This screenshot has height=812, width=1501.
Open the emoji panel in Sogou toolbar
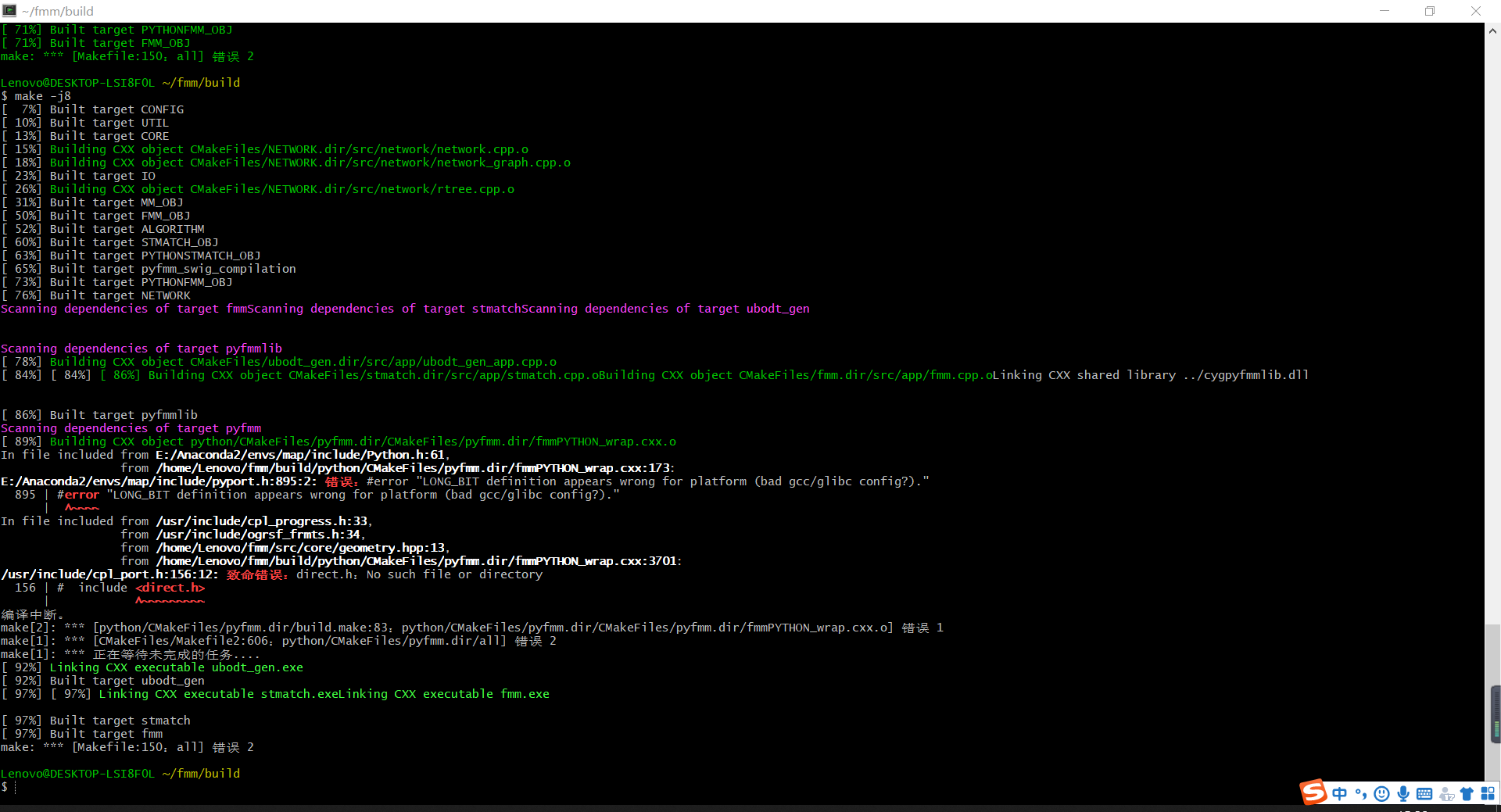click(x=1382, y=793)
